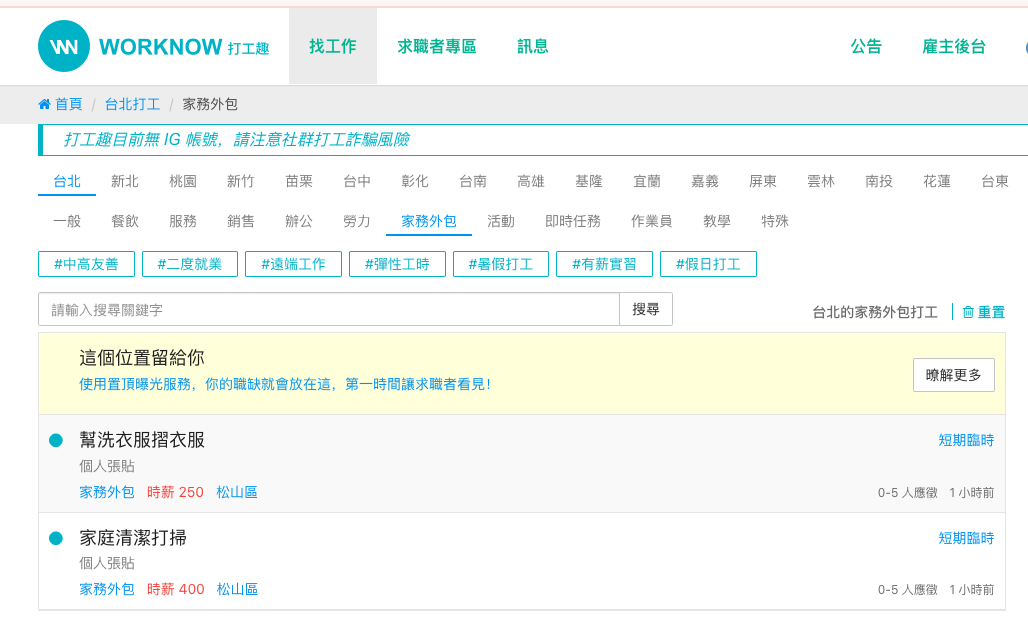The height and width of the screenshot is (628, 1028).
Task: Open the 家庭清潔打掃 job listing
Action: point(133,538)
